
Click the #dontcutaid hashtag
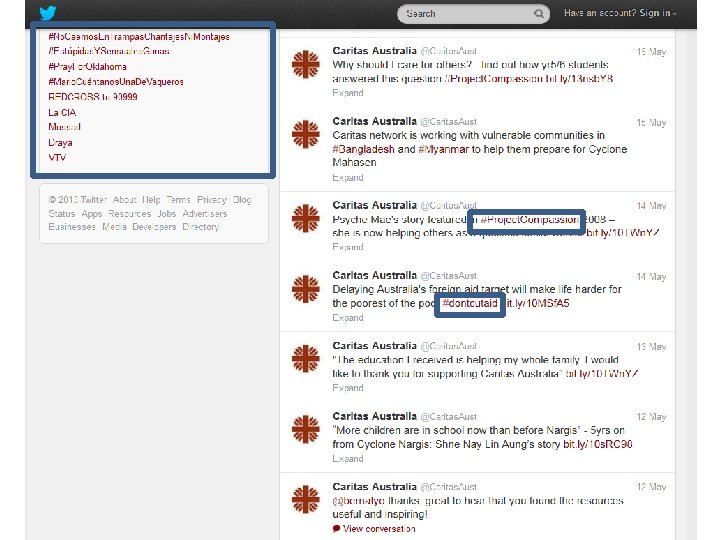coord(470,304)
